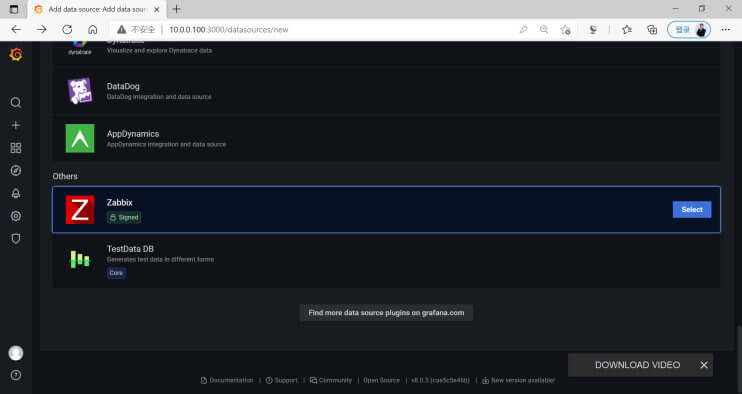
Task: Click the TestData DB title text
Action: (130, 249)
